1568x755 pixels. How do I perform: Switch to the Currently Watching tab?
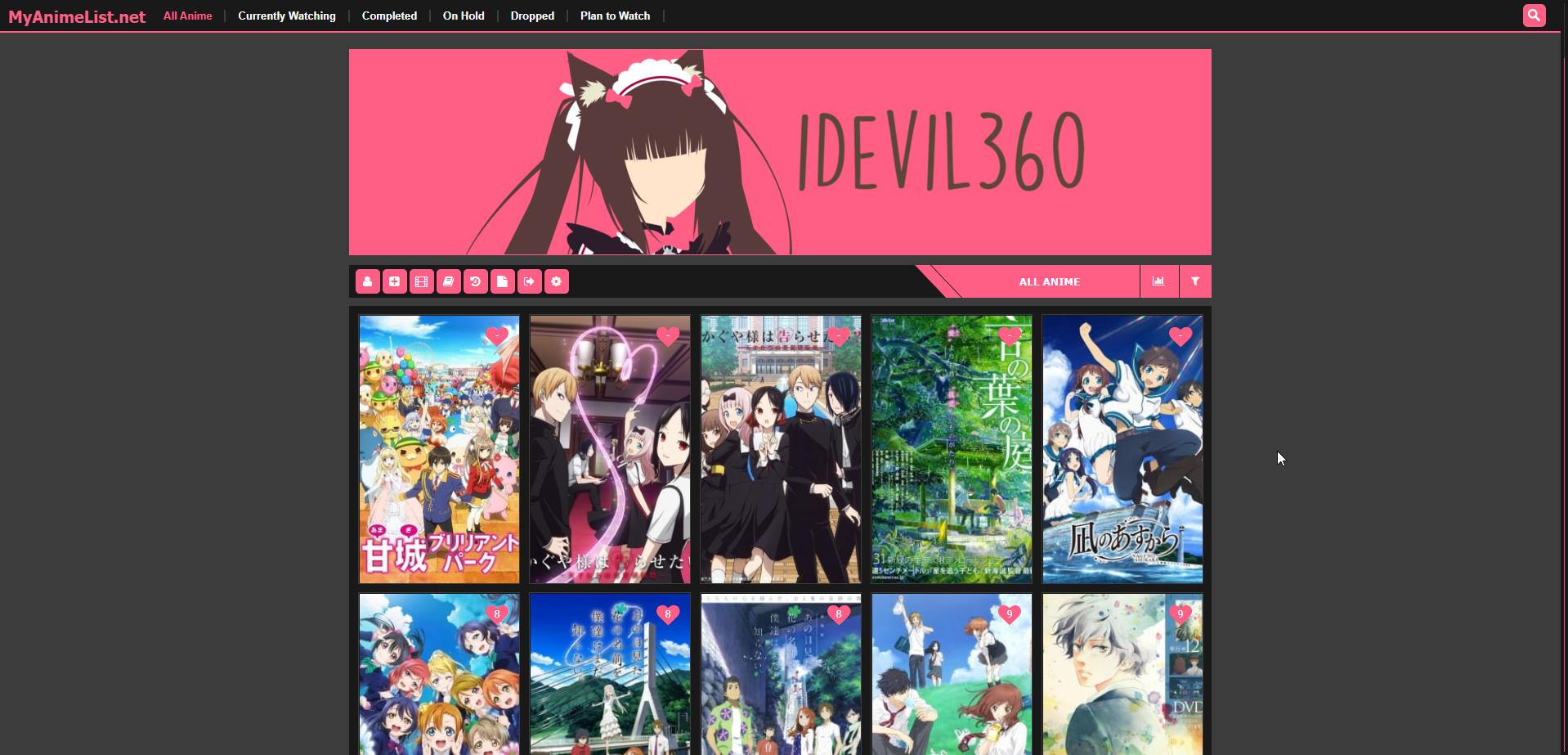click(x=286, y=16)
